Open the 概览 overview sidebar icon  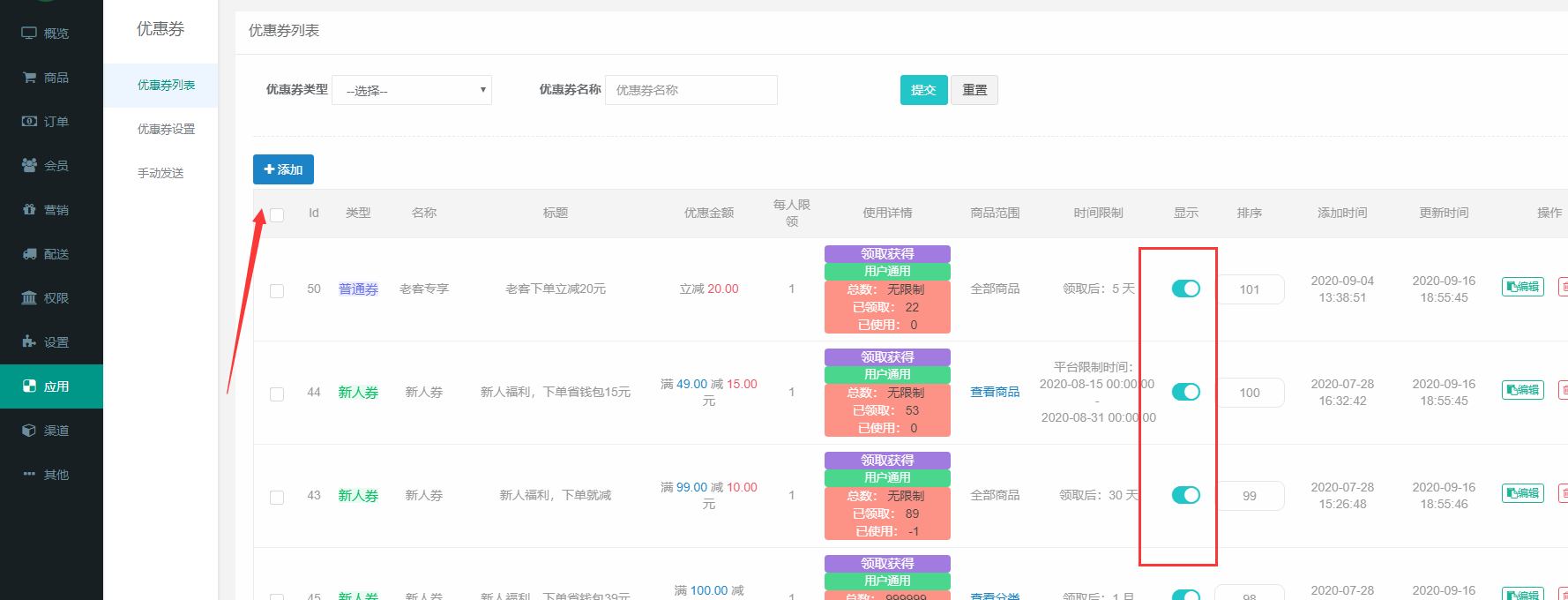tap(29, 34)
